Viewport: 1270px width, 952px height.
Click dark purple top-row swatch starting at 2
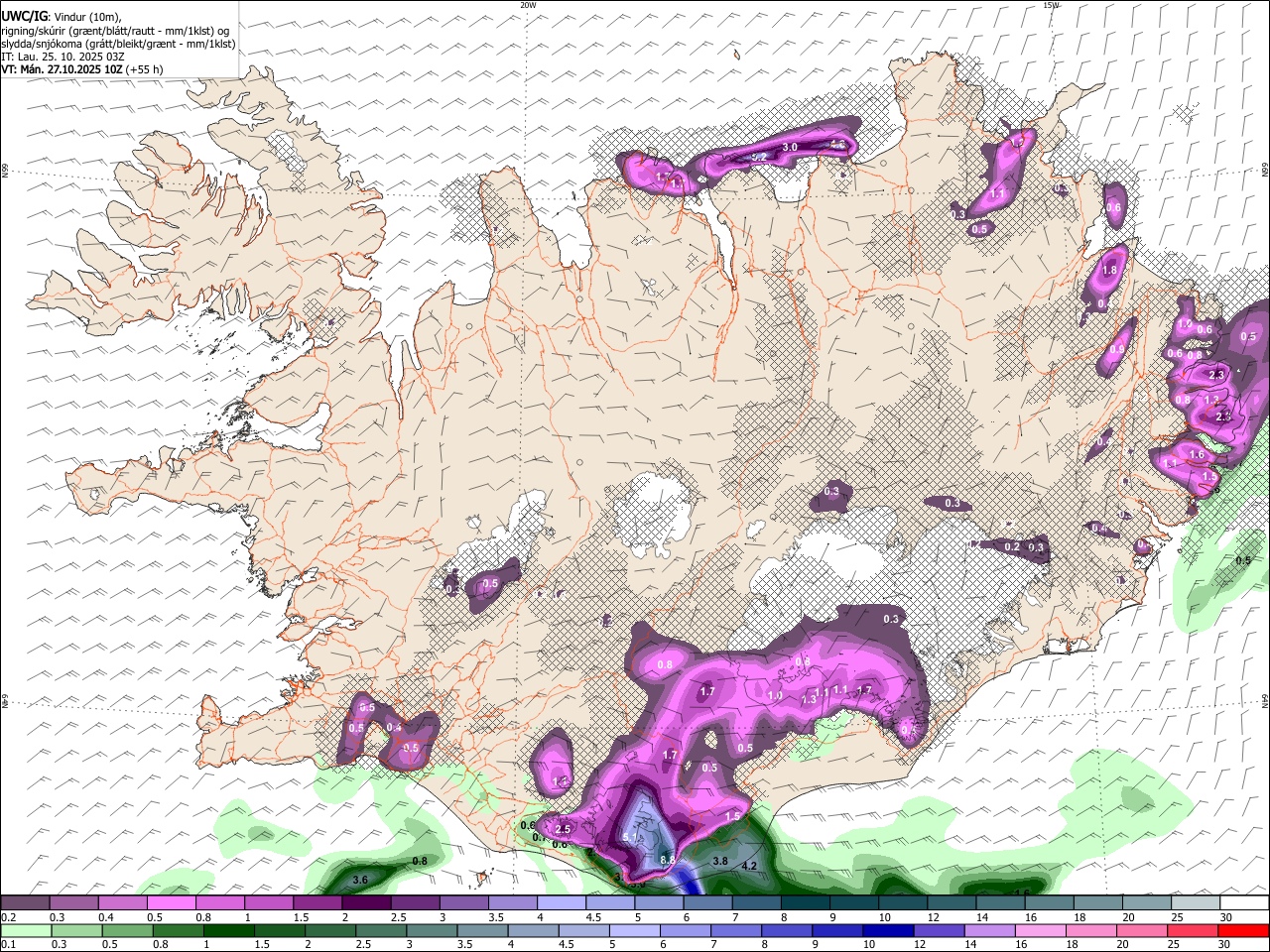point(366,903)
